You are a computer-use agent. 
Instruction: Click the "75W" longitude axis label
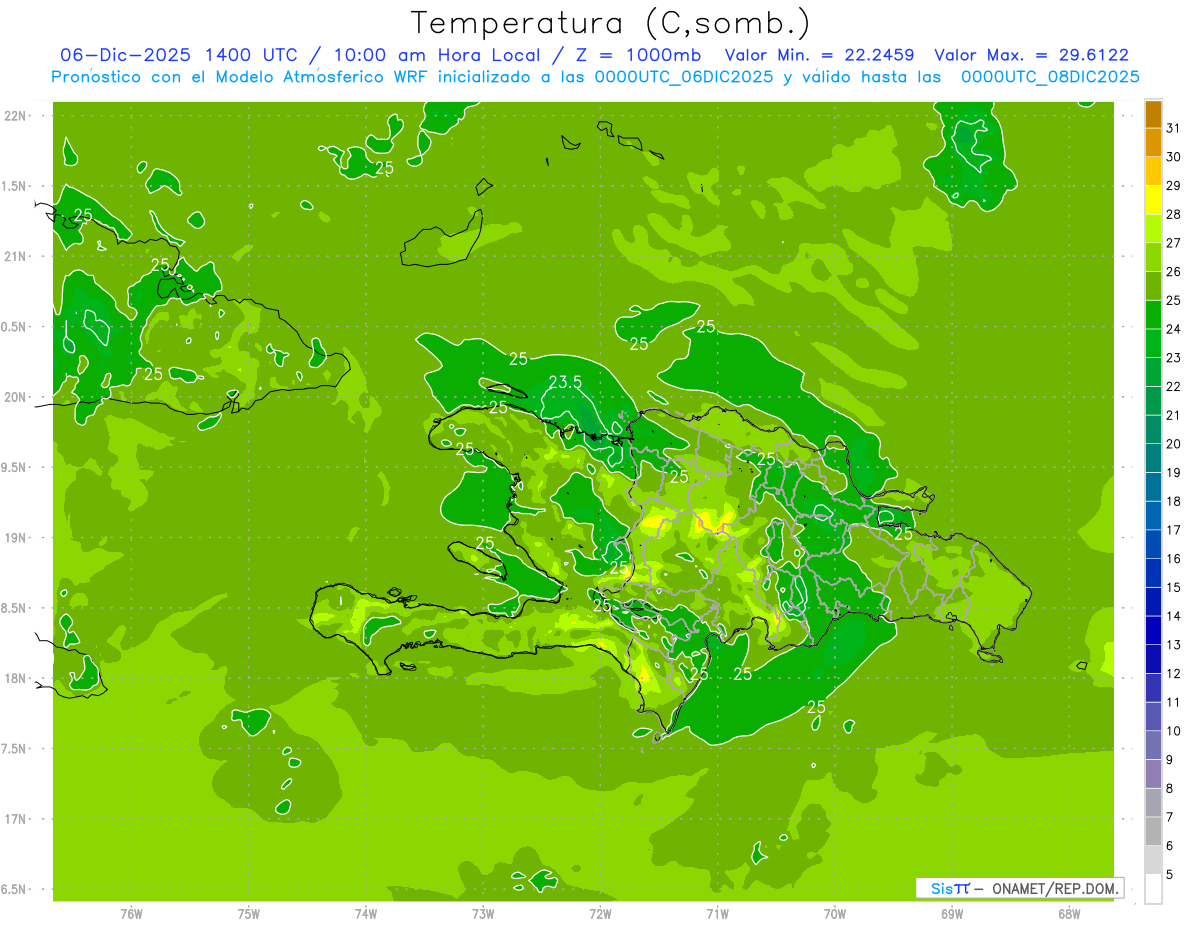click(249, 913)
